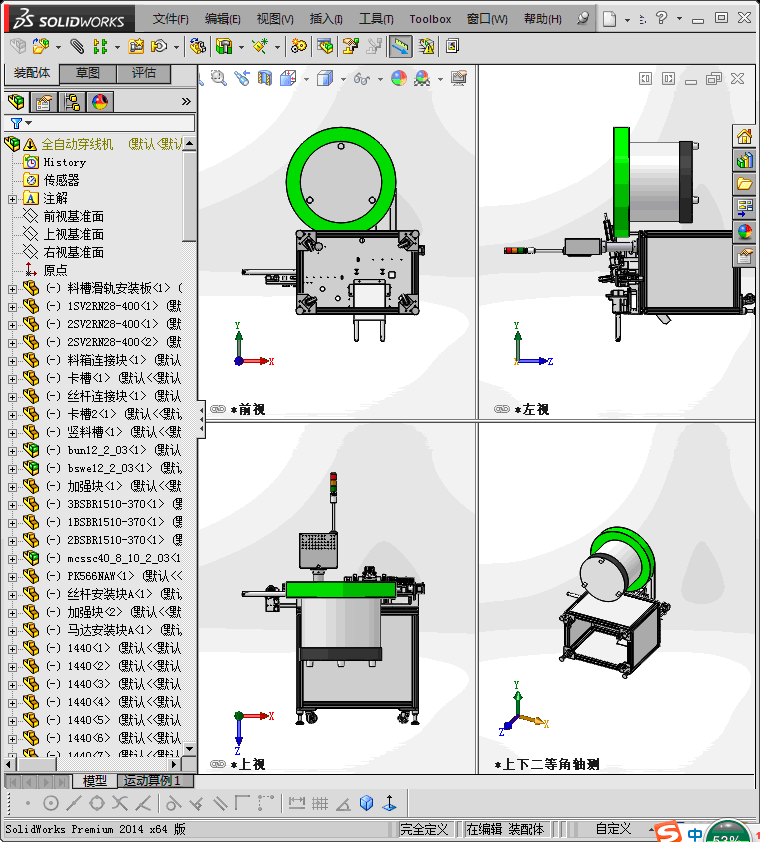Open the SolidWorks Resources home pane

tap(744, 136)
